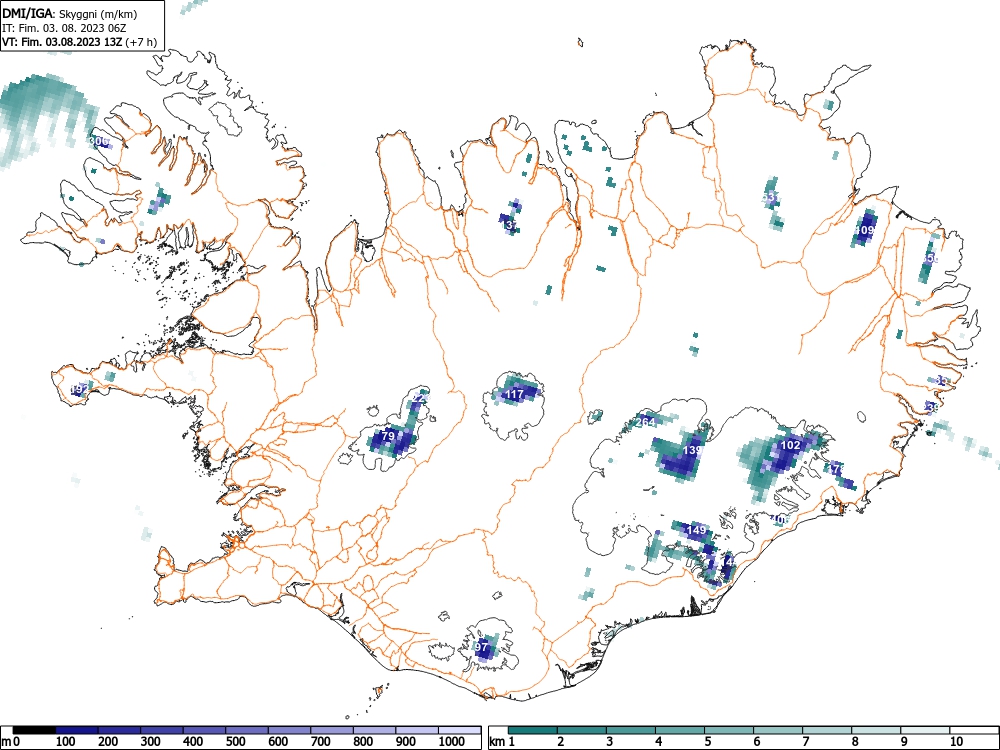Click the "109" visibility value in the east

(864, 230)
